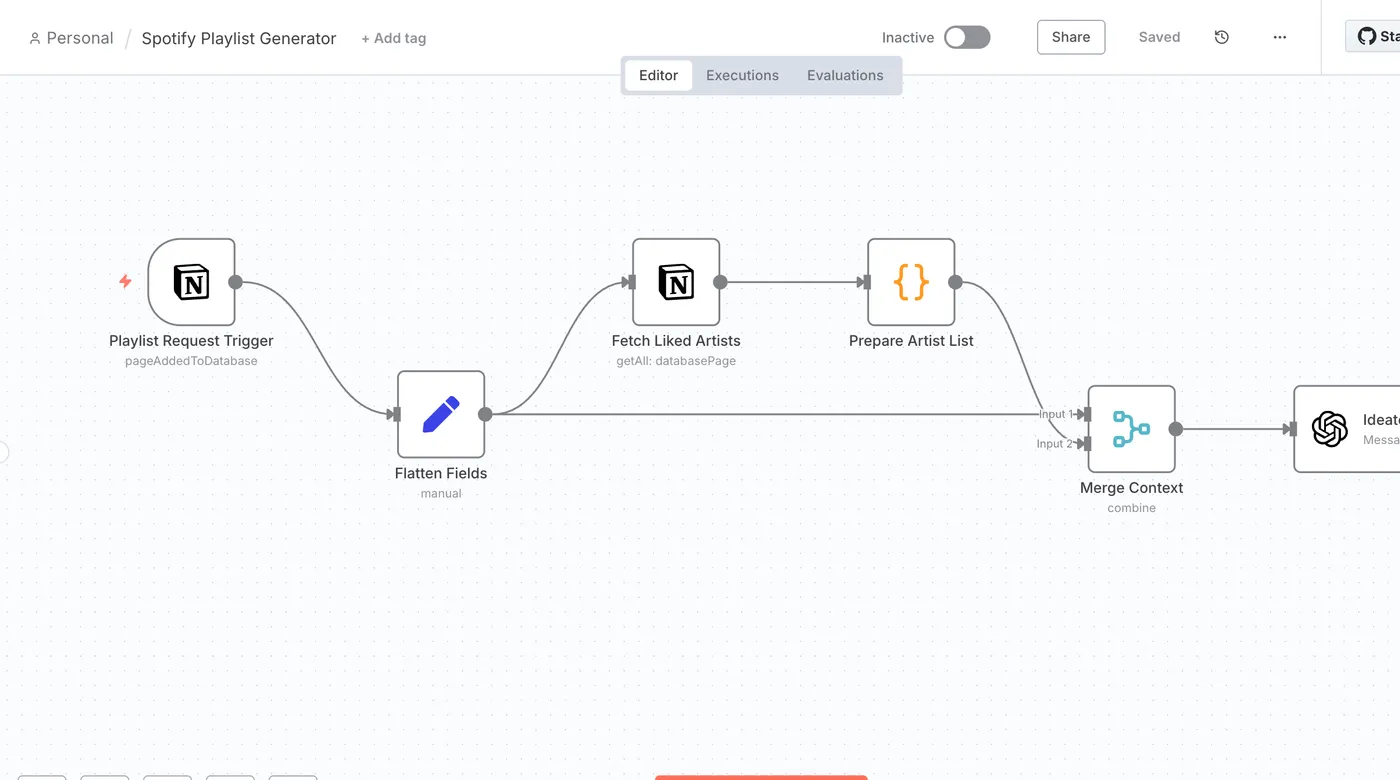Click the Spotify Playlist Generator workflow name

click(239, 38)
